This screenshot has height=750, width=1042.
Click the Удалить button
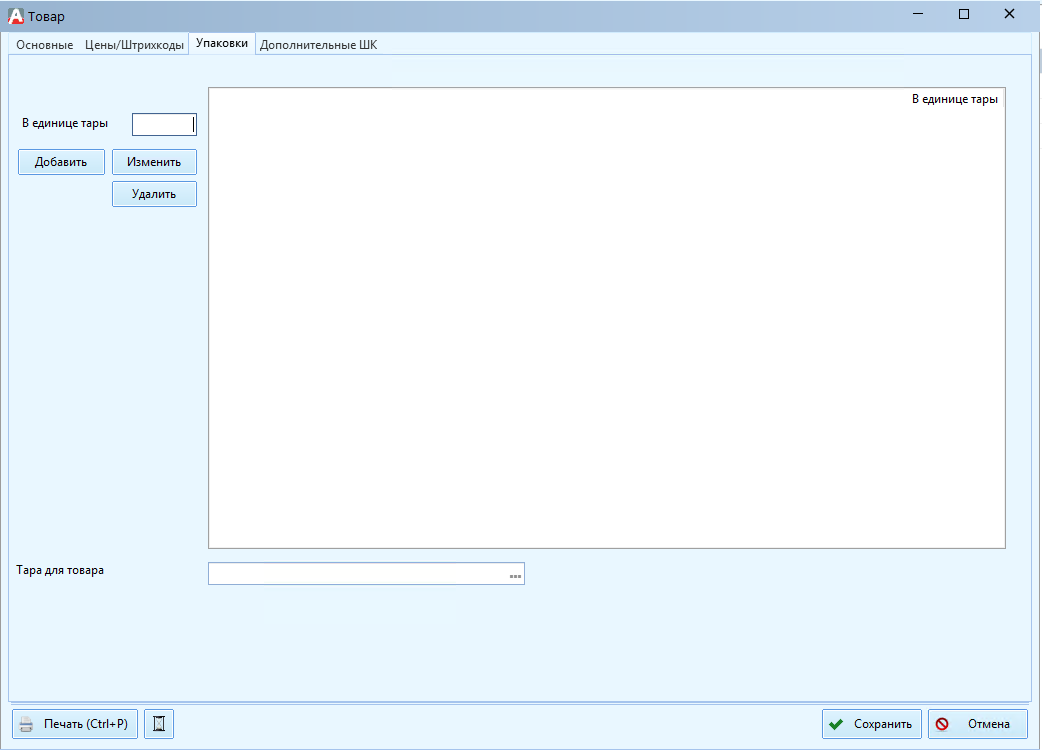[x=154, y=194]
